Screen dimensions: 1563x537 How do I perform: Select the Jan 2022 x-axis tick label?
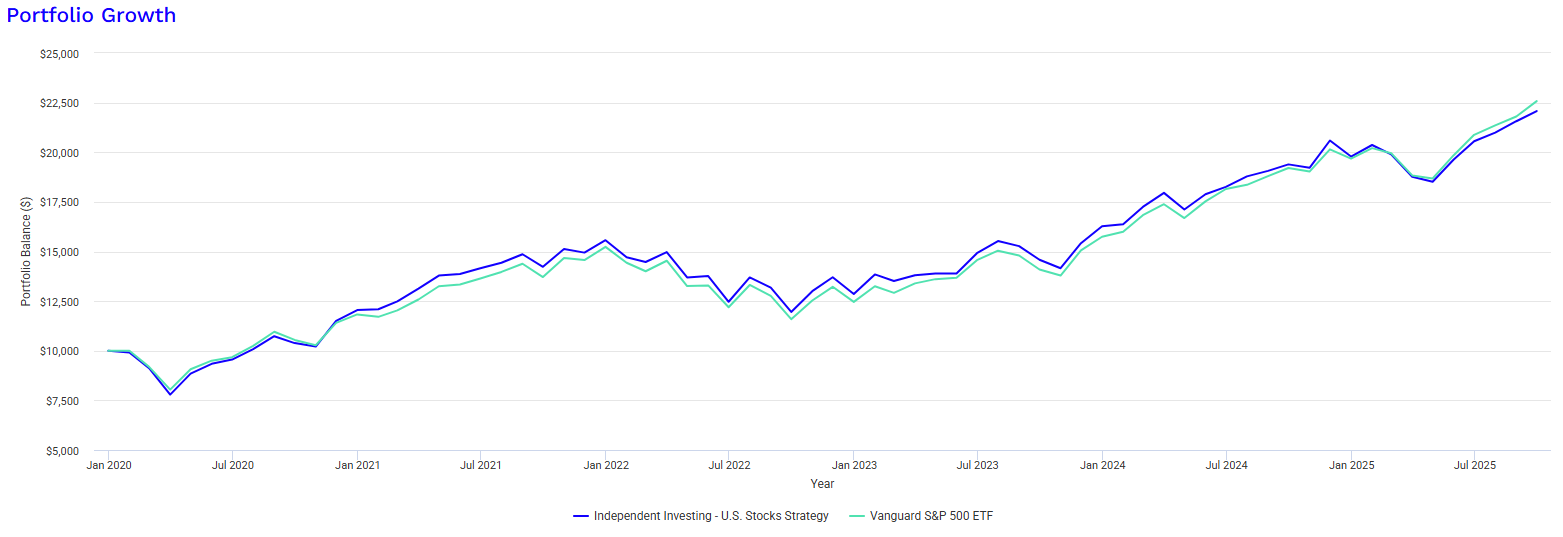click(x=606, y=465)
